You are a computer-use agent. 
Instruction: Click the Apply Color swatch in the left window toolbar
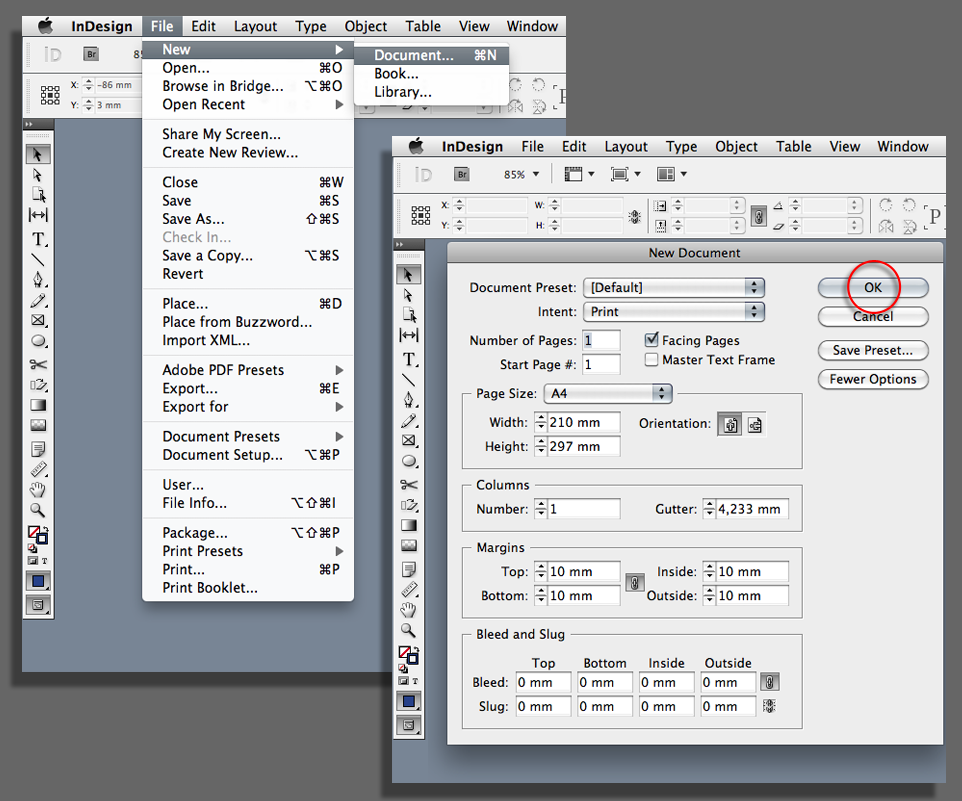coord(38,581)
